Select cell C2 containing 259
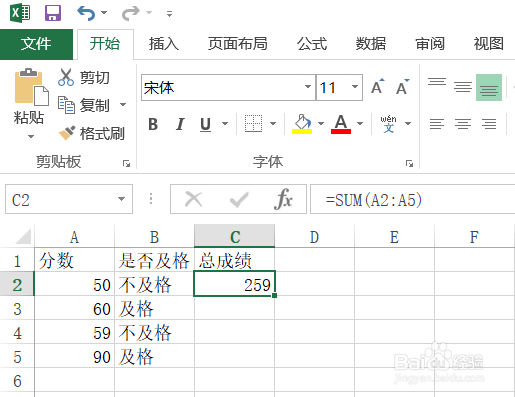Image resolution: width=515 pixels, height=397 pixels. point(234,284)
